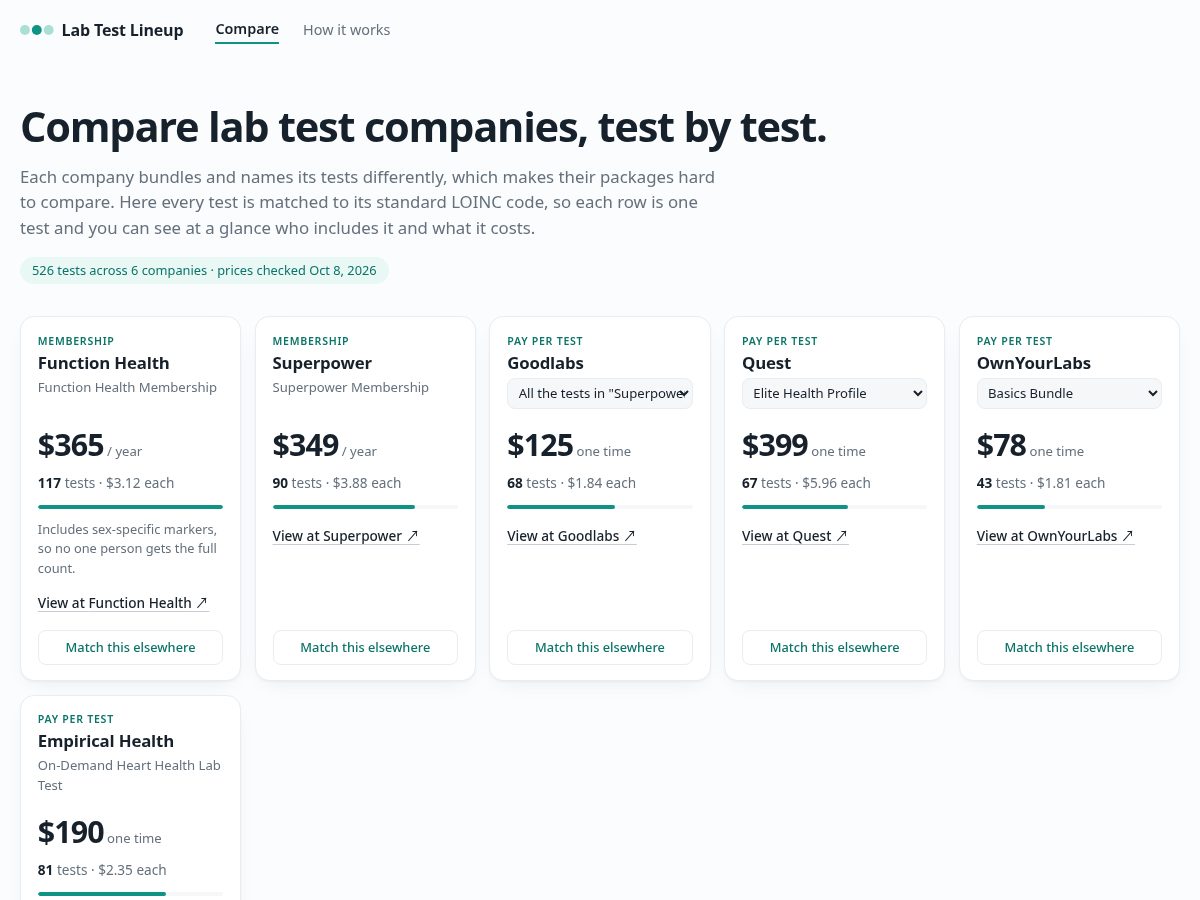Open Goodlabs package dropdown

600,393
